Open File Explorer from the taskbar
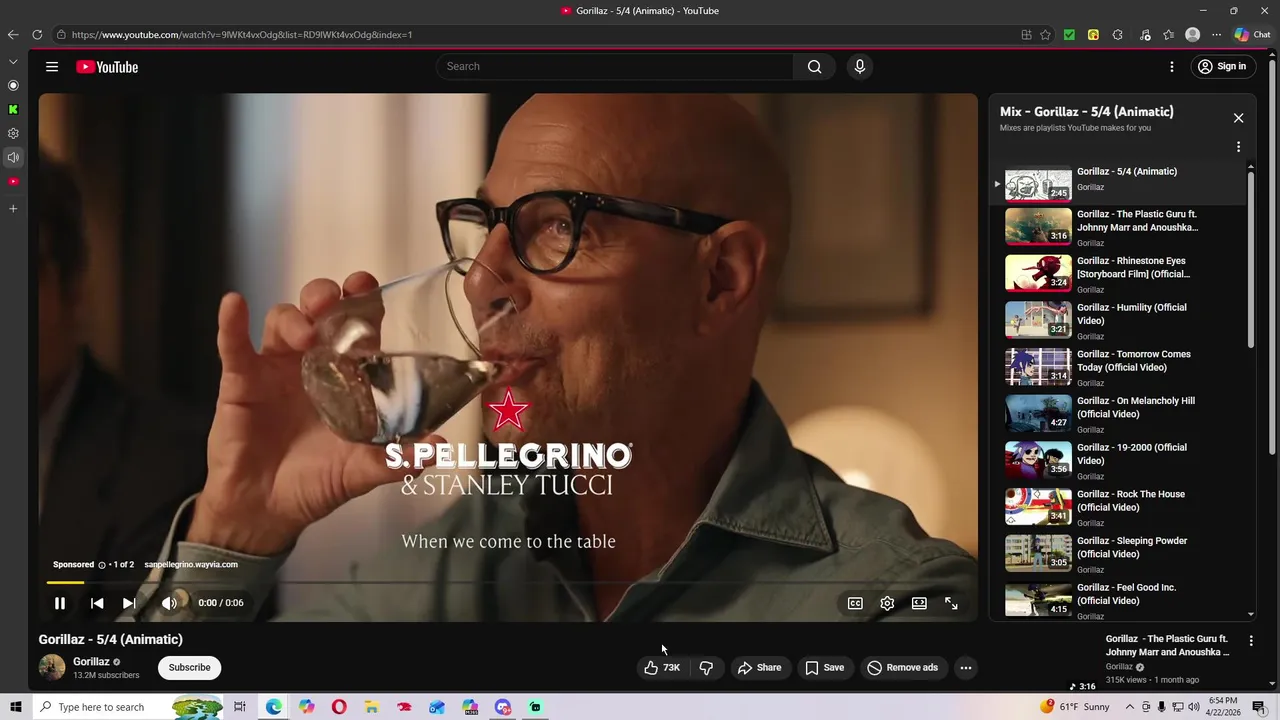Image resolution: width=1280 pixels, height=720 pixels. [x=371, y=707]
